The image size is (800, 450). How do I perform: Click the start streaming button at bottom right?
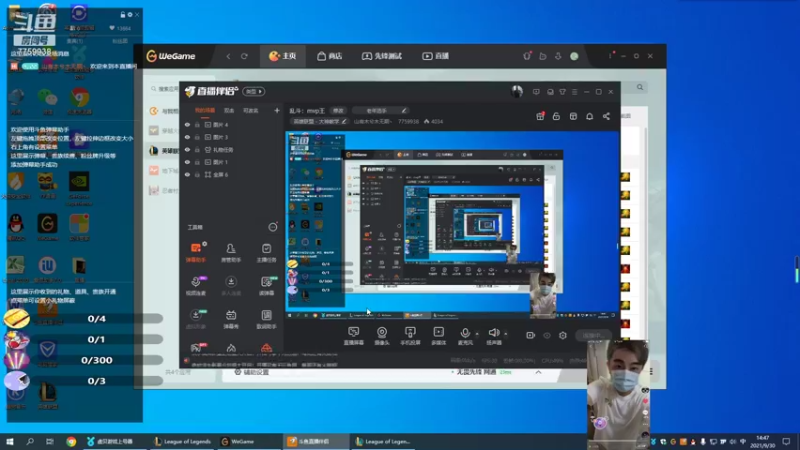592,335
